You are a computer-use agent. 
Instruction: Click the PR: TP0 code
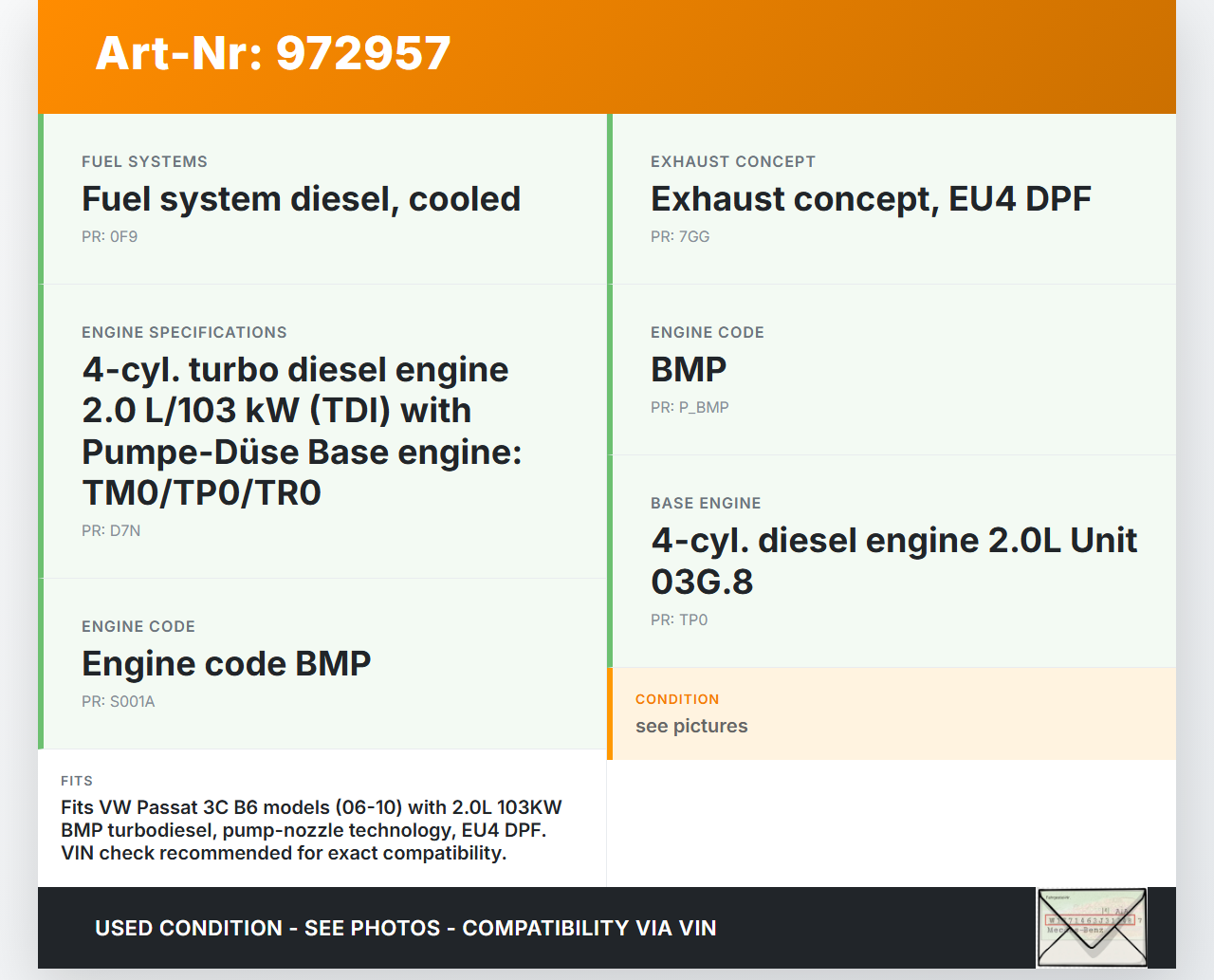tap(678, 620)
